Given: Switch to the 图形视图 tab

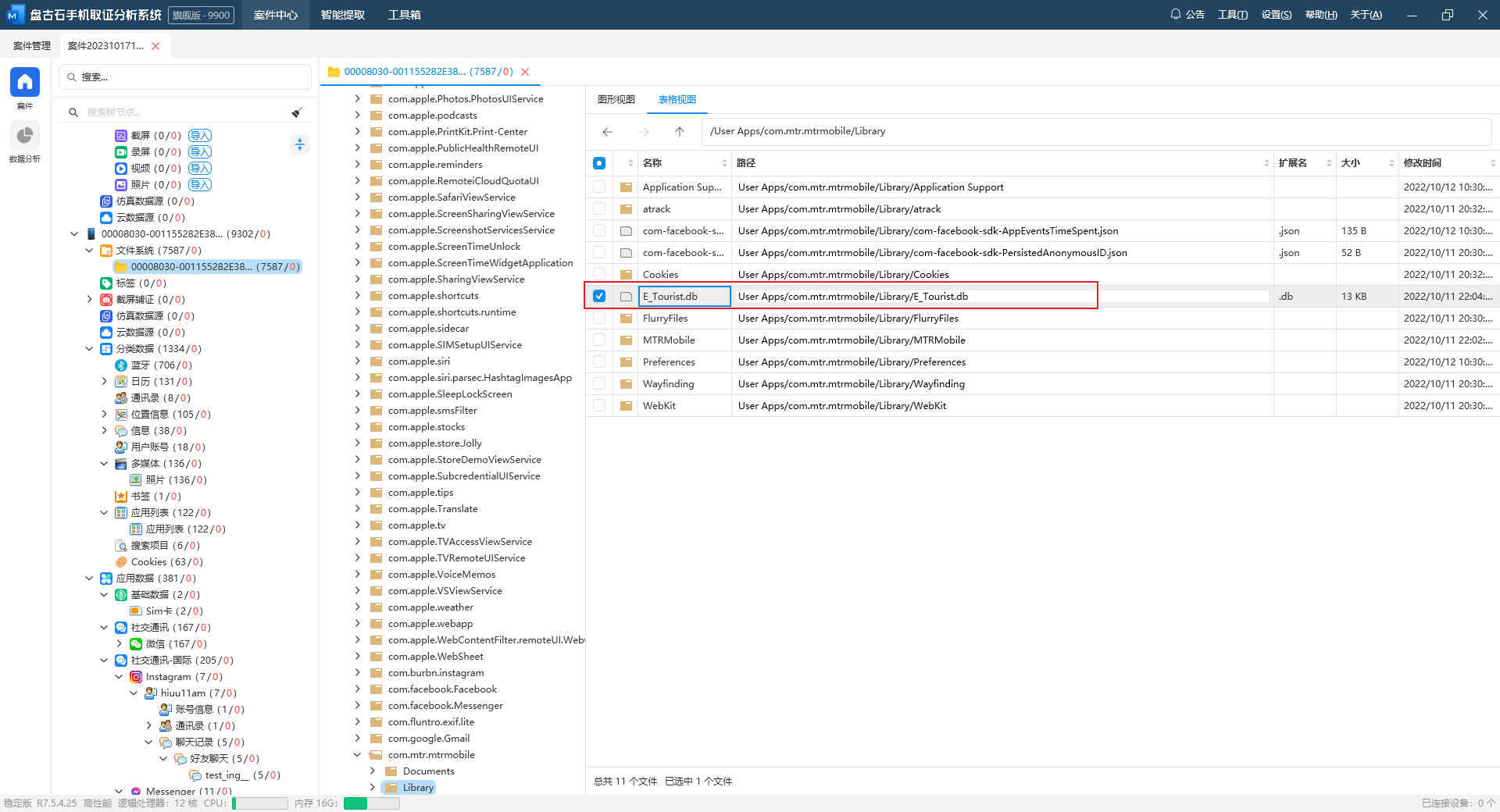Looking at the screenshot, I should click(616, 100).
